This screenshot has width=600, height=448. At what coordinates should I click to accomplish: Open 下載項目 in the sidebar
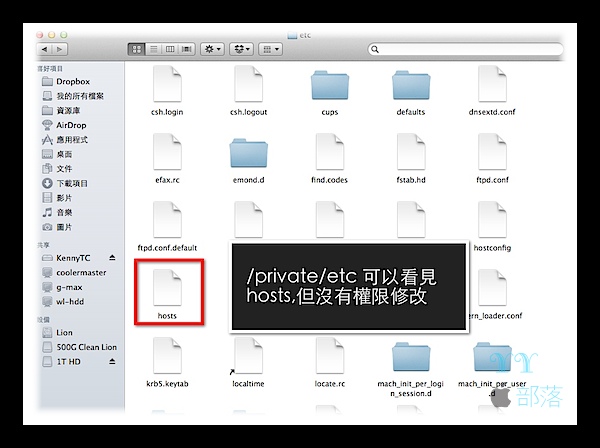64,183
